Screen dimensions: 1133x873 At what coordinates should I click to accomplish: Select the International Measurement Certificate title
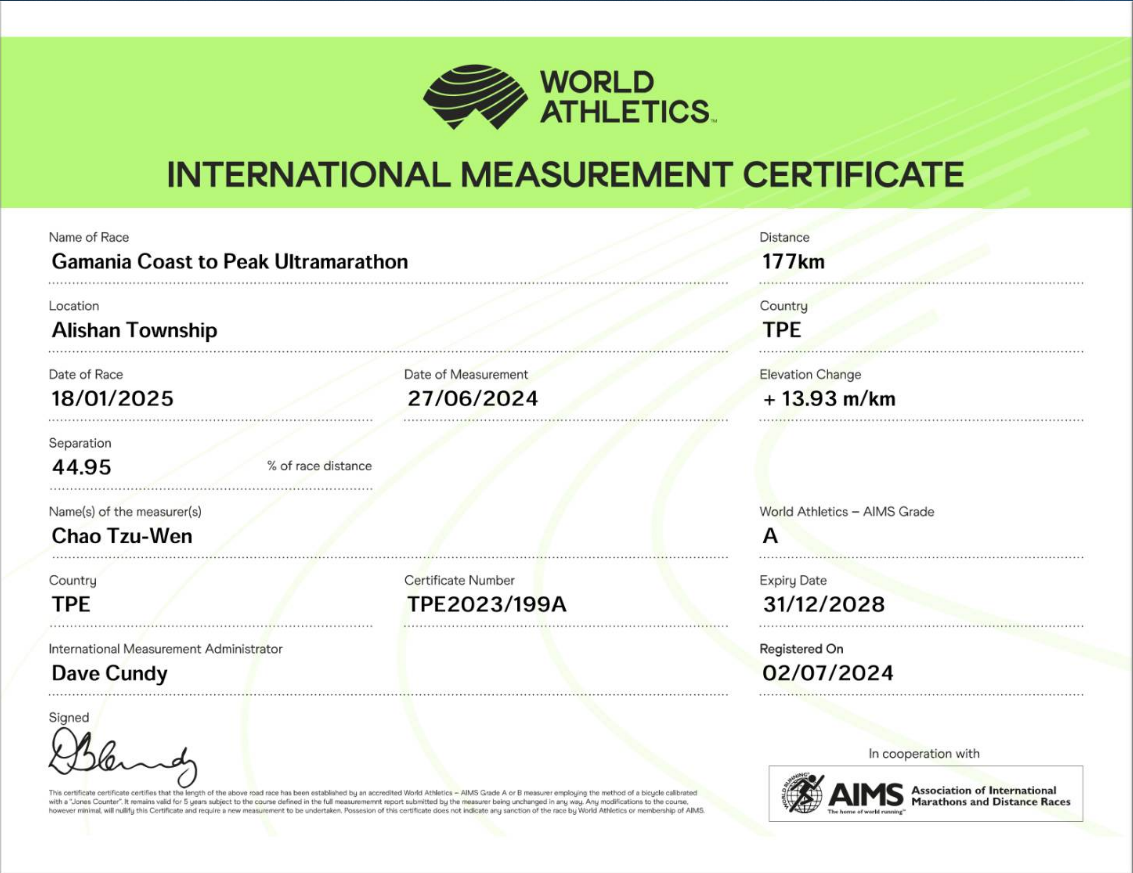(x=565, y=175)
